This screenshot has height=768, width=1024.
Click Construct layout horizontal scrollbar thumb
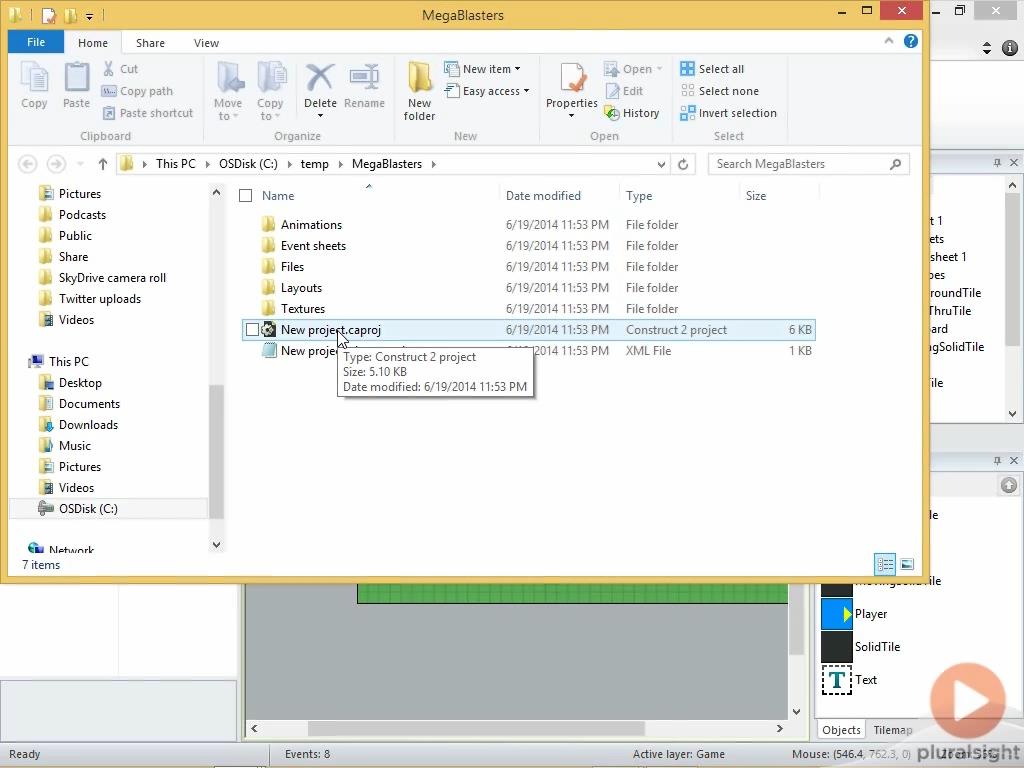coord(476,728)
